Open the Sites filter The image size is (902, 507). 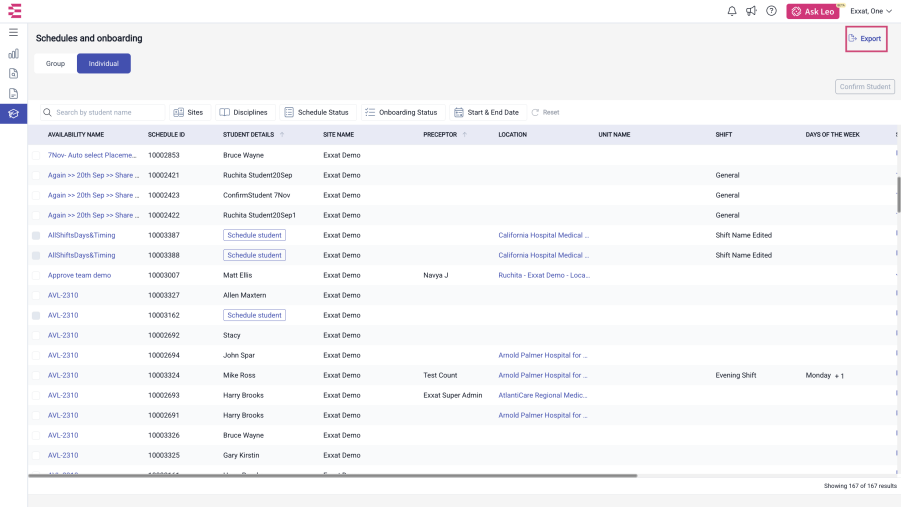point(189,112)
